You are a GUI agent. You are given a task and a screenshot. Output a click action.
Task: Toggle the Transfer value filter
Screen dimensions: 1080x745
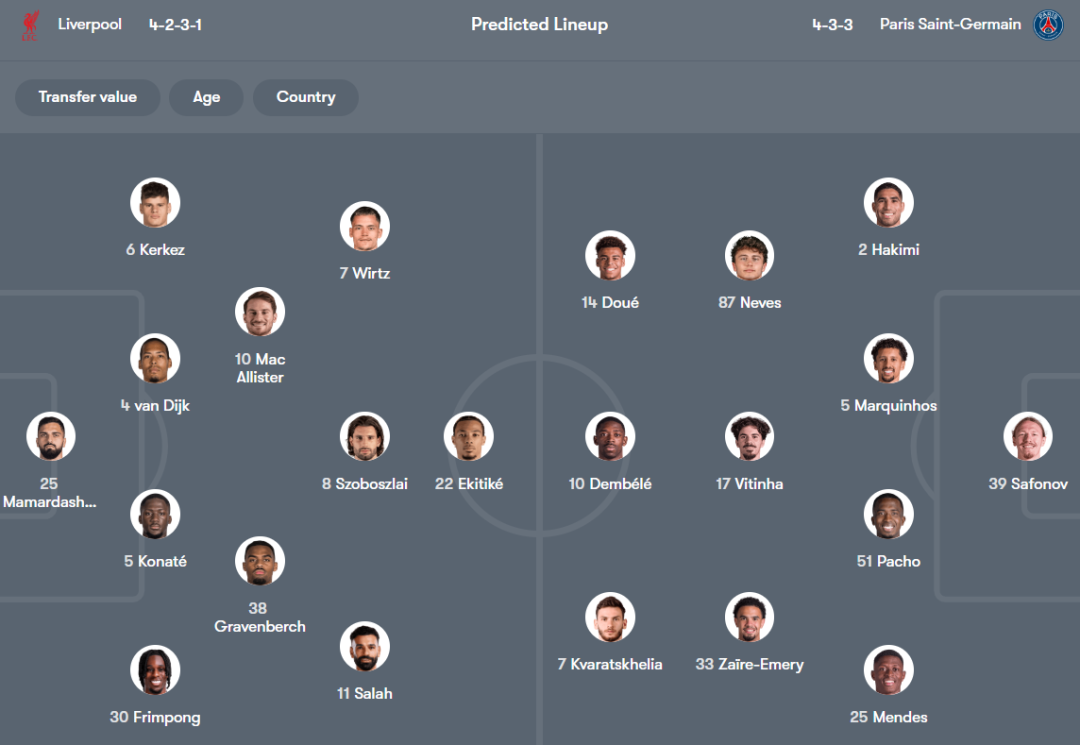[x=87, y=97]
